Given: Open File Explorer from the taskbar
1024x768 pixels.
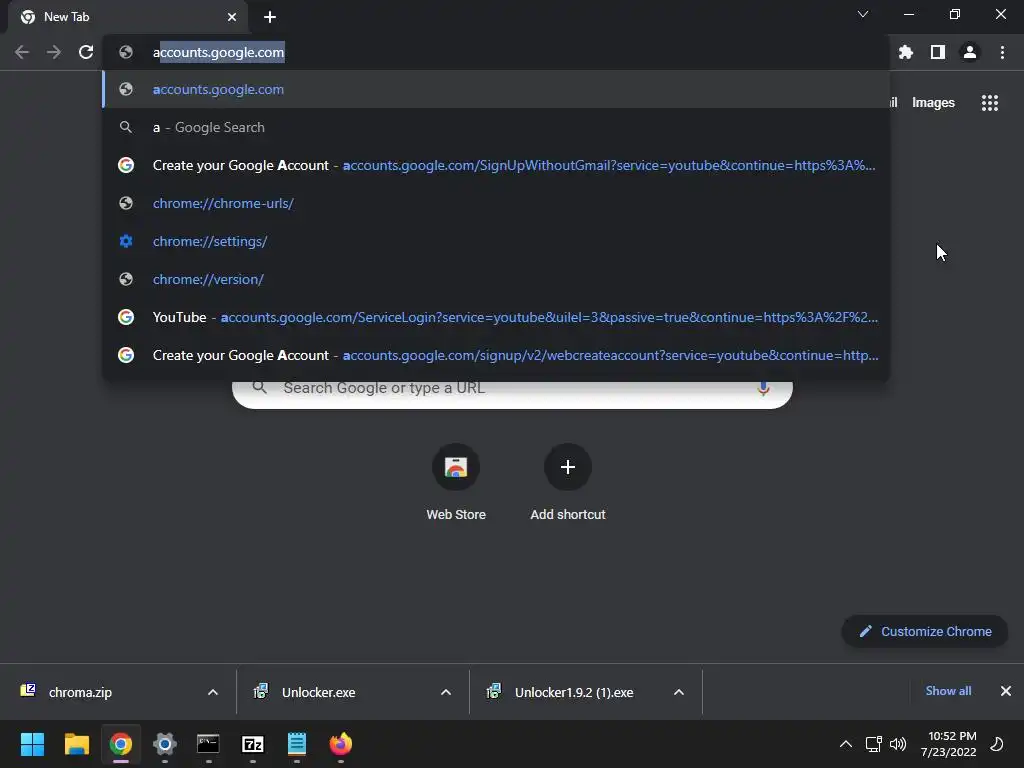Looking at the screenshot, I should coord(76,744).
